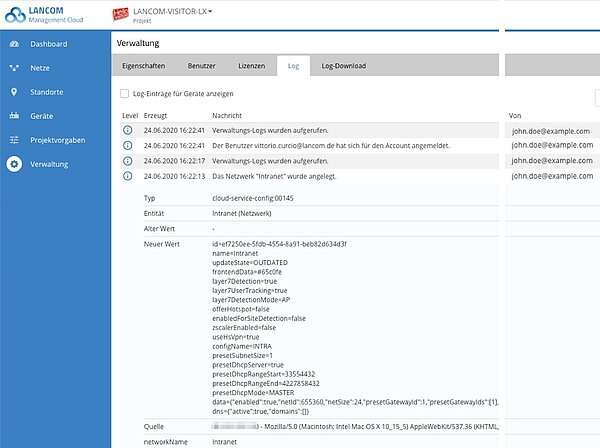Go to the Lizenzen tab
This screenshot has height=448, width=600.
(251, 66)
